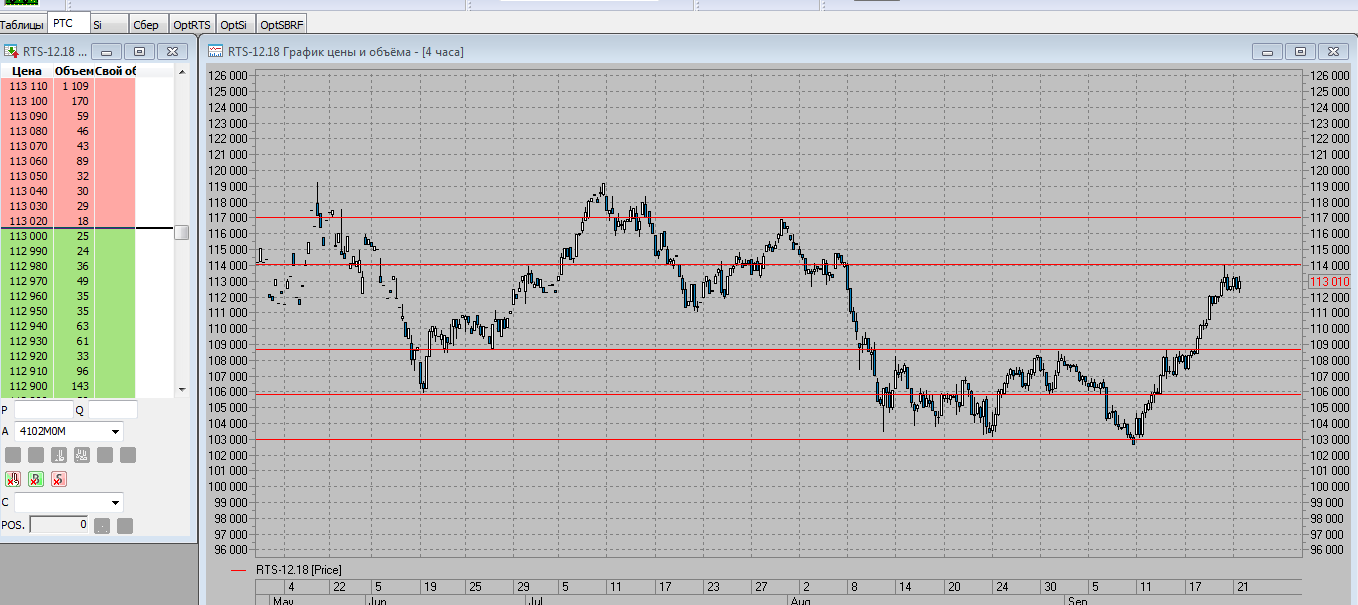Go to the Таблицы tab
The width and height of the screenshot is (1358, 605).
(22, 23)
